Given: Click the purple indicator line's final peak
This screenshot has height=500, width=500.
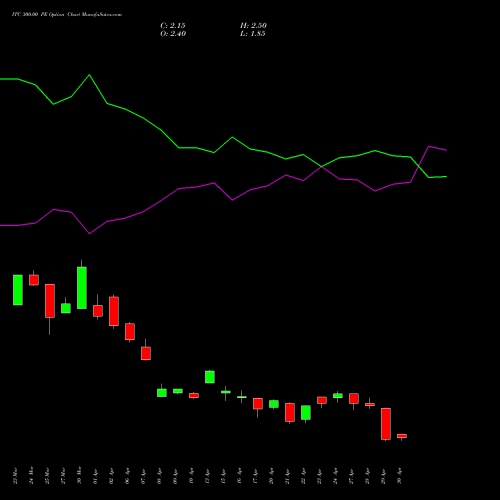Looking at the screenshot, I should (429, 146).
